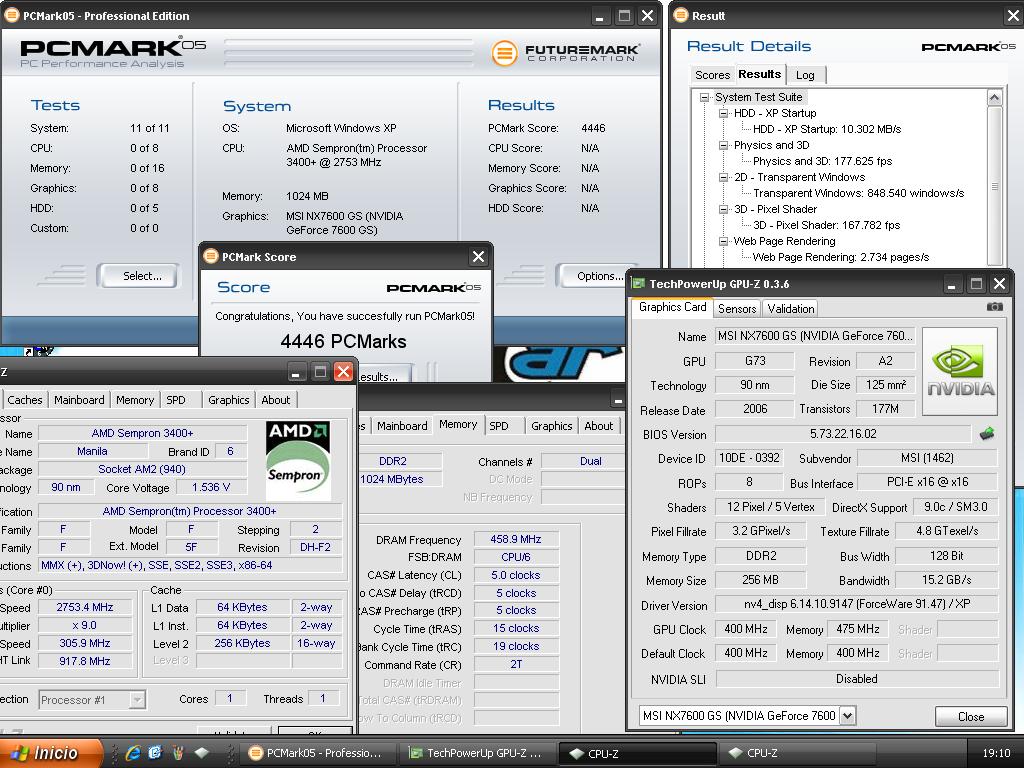This screenshot has width=1024, height=768.
Task: Click the Select... button under Tests
Action: pyautogui.click(x=139, y=276)
